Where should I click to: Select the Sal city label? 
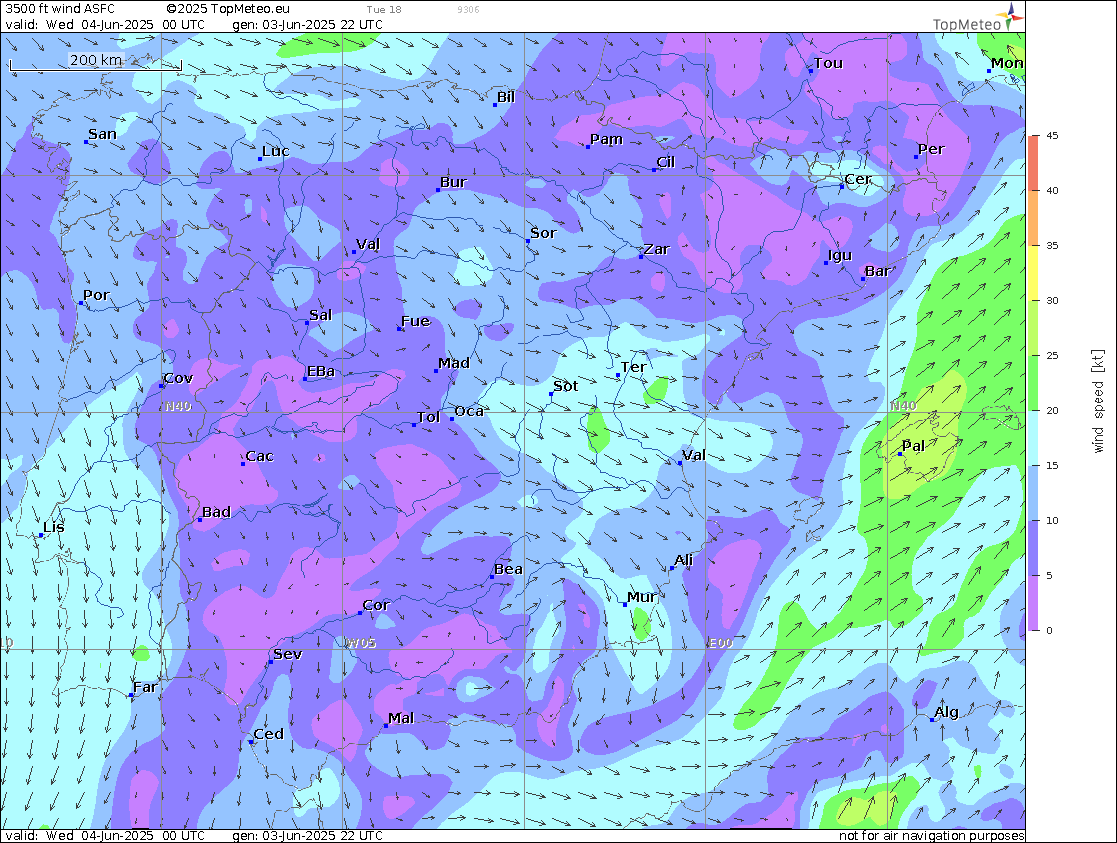pyautogui.click(x=321, y=315)
